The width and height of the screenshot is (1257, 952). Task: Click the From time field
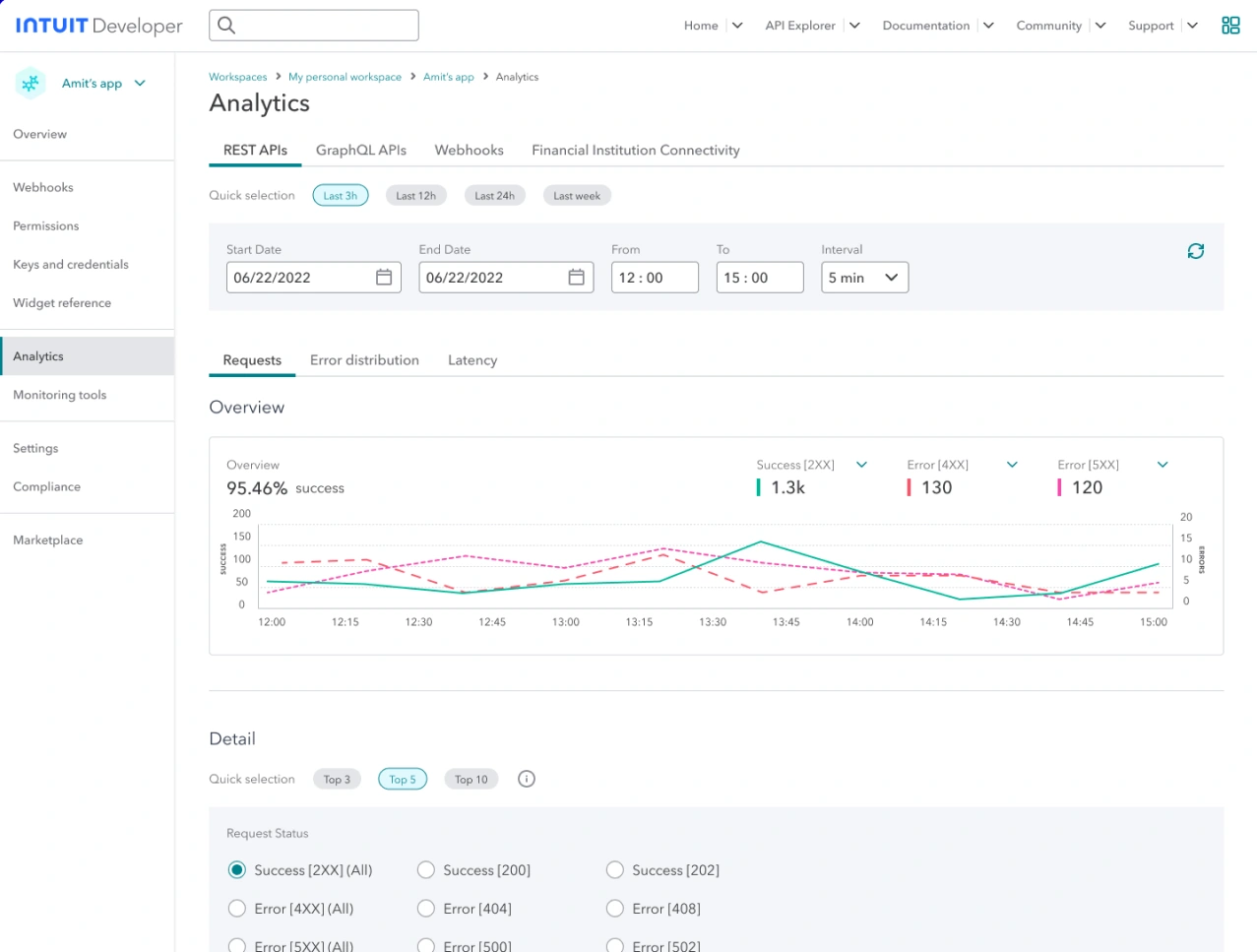click(x=655, y=278)
